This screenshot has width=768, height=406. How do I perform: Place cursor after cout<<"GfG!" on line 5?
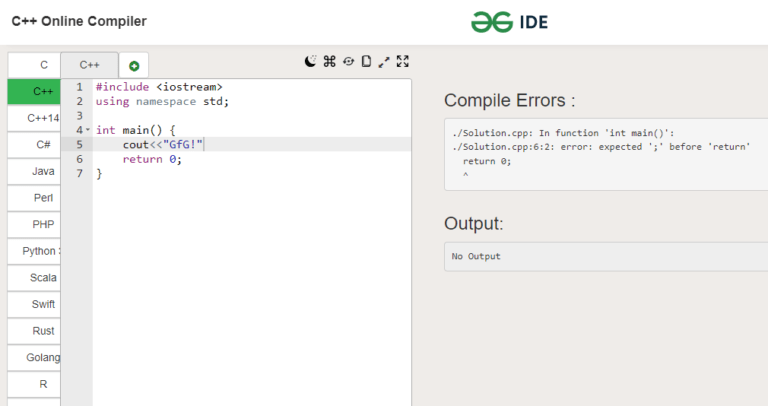coord(203,144)
